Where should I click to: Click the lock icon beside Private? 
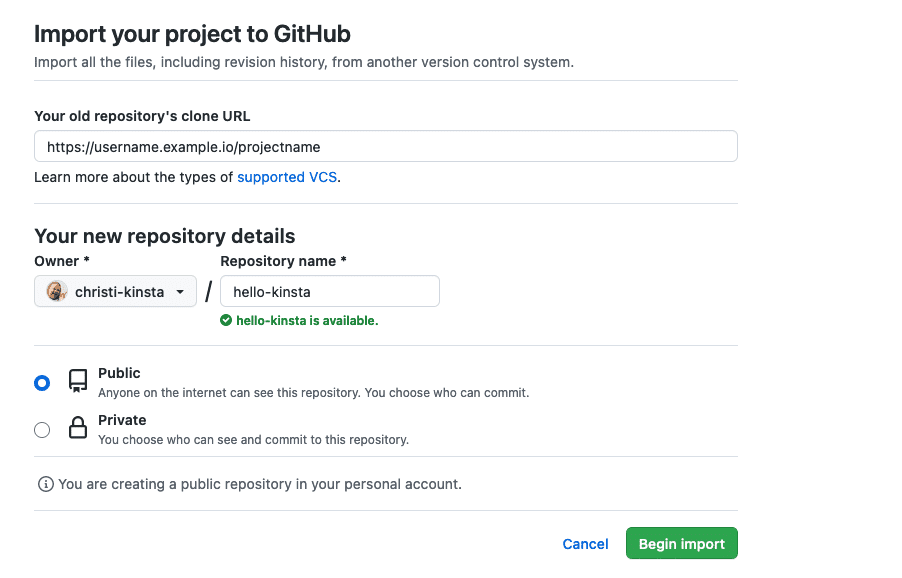coord(77,428)
